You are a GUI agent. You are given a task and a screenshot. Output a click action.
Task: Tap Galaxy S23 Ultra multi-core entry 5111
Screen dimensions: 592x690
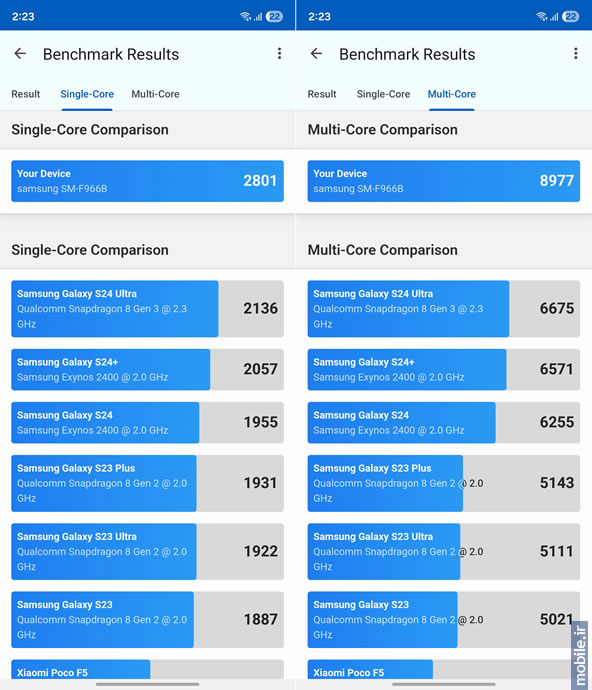pyautogui.click(x=444, y=551)
